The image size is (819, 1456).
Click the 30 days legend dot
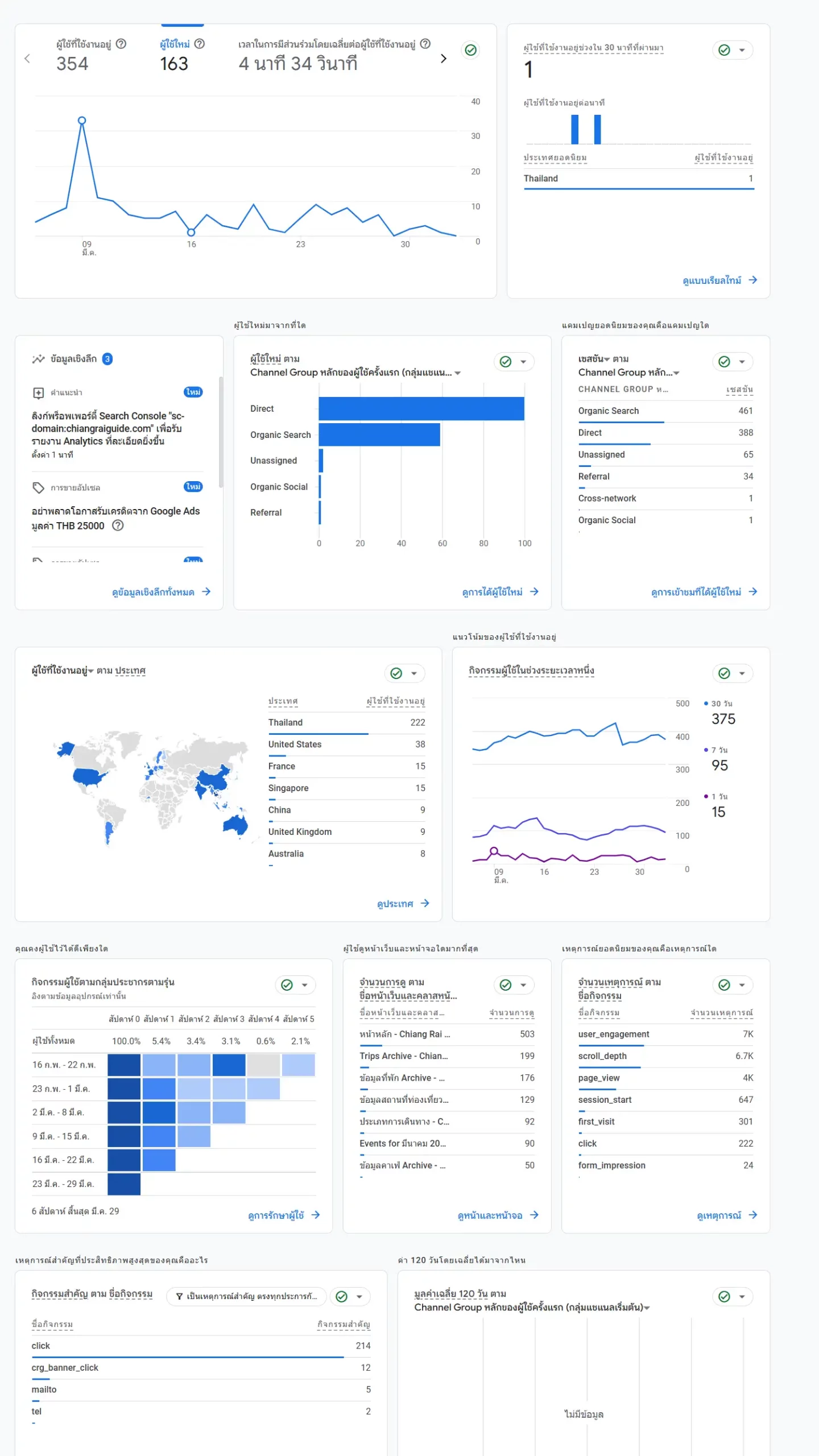(706, 704)
